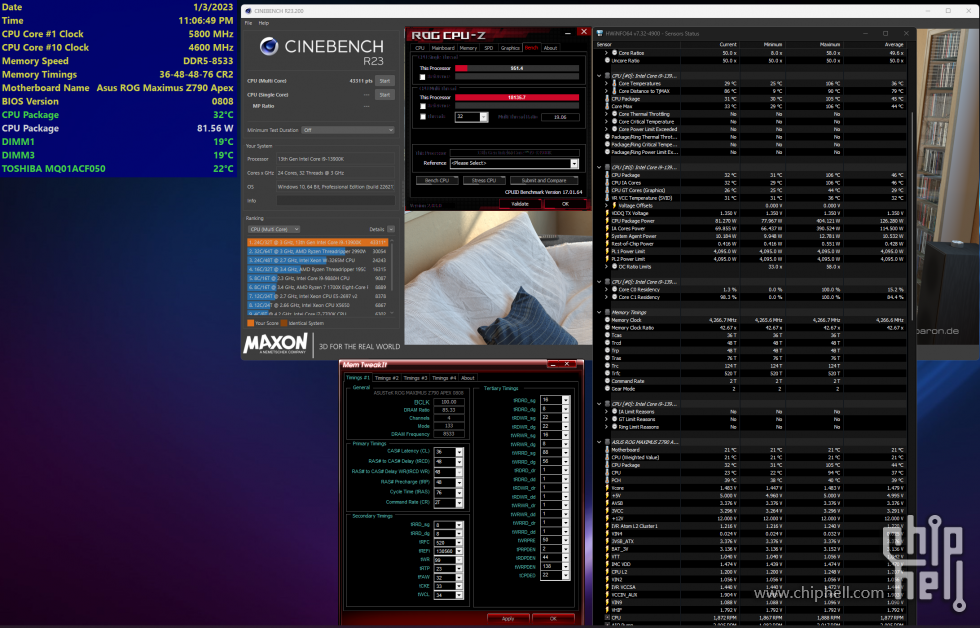This screenshot has height=628, width=980.
Task: Expand the OC Ratio Limits row
Action: 606,267
